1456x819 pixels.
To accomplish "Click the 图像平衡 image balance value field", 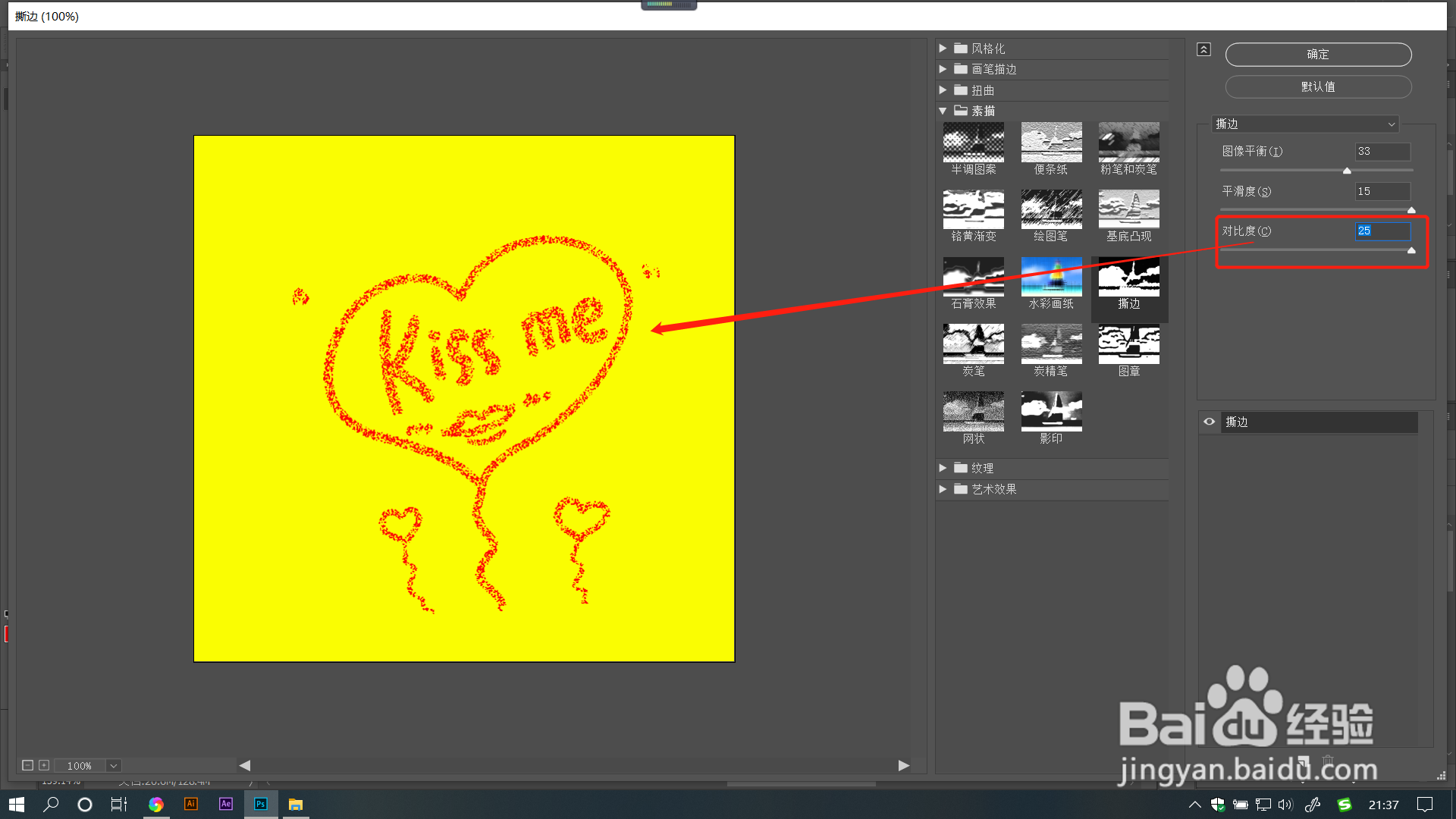I will (x=1383, y=151).
